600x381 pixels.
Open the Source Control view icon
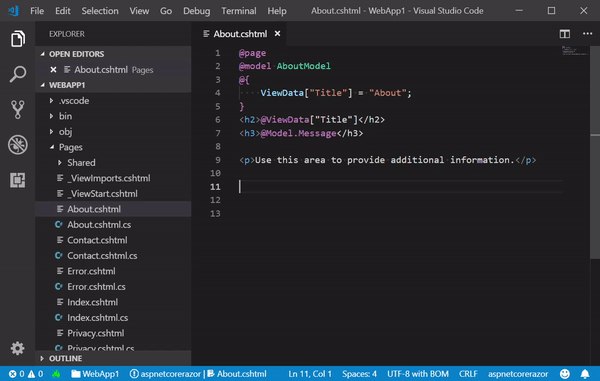click(18, 109)
